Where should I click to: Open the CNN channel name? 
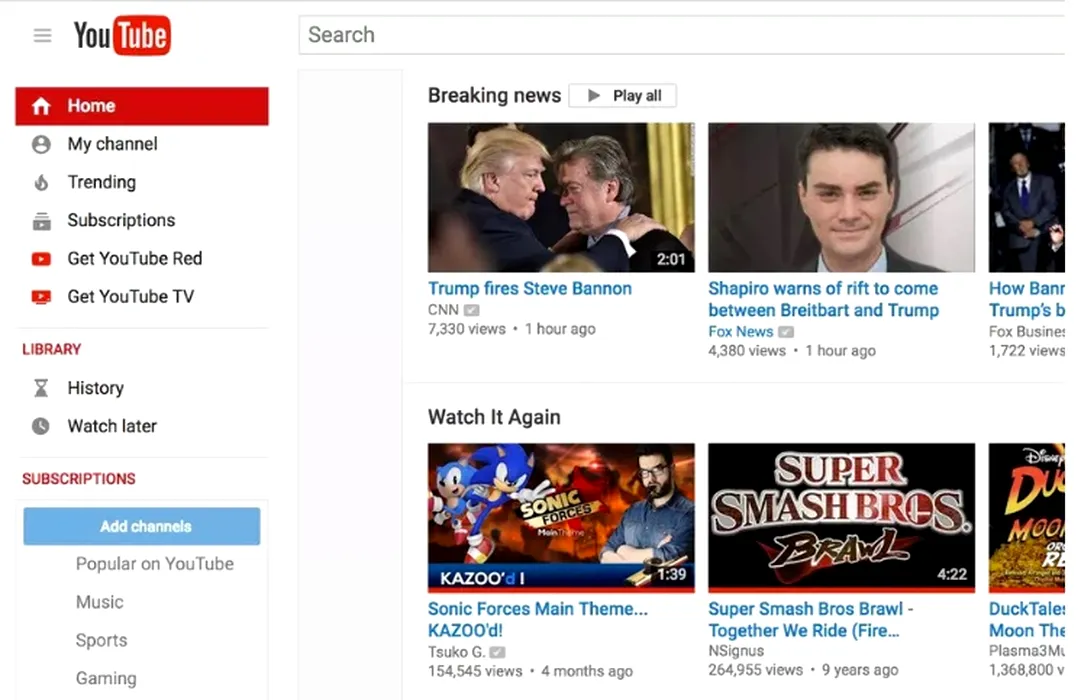[x=443, y=310]
